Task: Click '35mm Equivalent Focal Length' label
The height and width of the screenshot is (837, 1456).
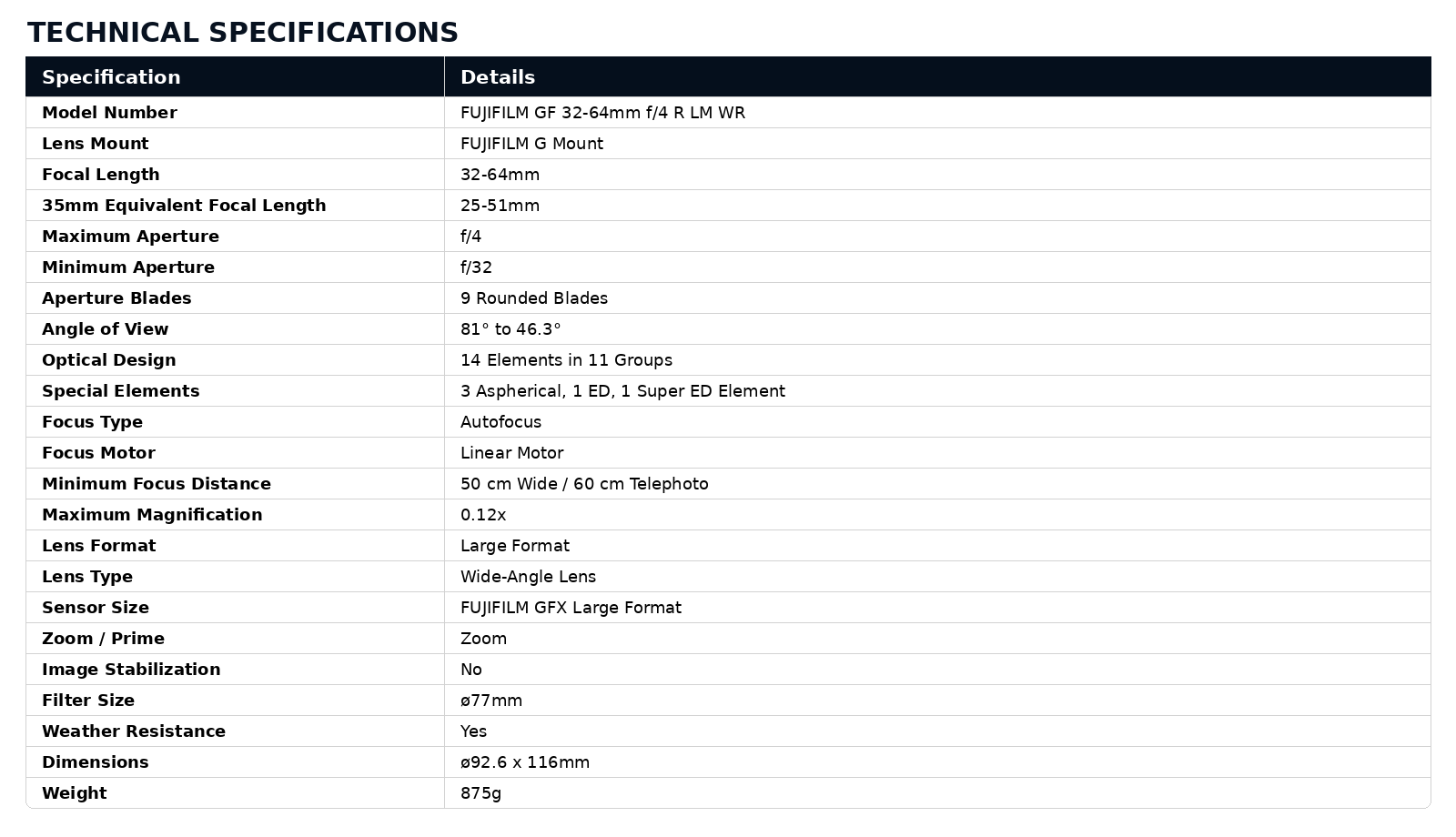Action: click(x=184, y=206)
